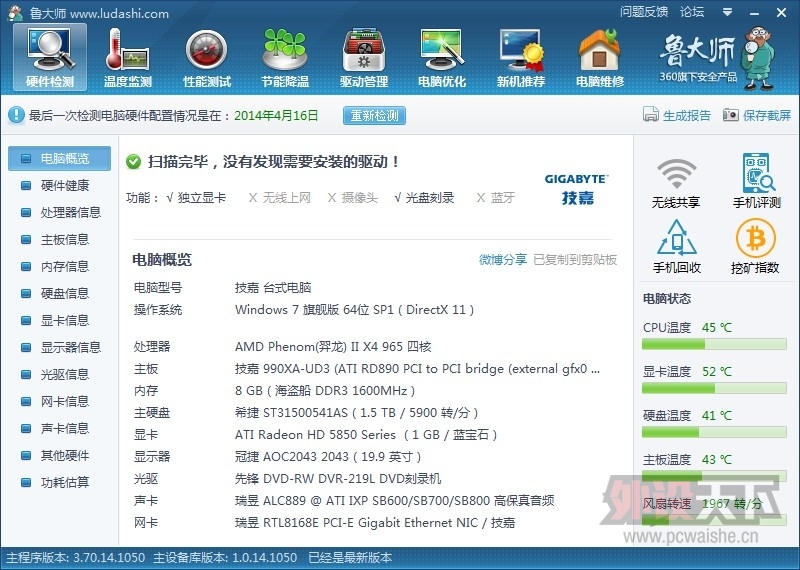Open 手机评测 phone benchmark icon
800x570 pixels.
[757, 181]
